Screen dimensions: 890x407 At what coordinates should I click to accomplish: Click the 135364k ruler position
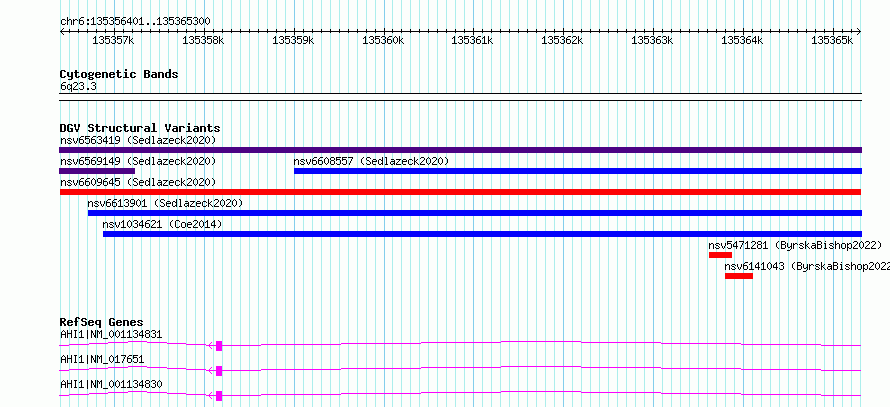tap(743, 40)
